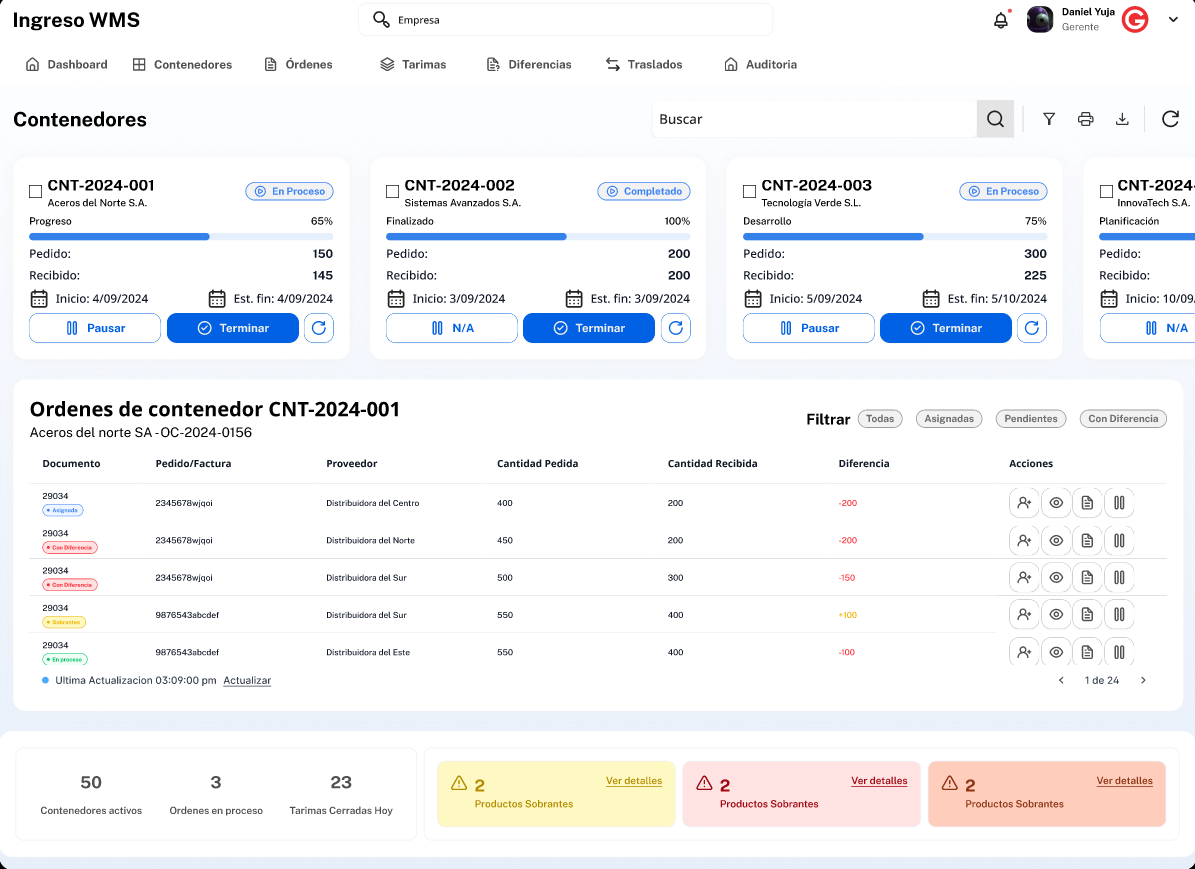This screenshot has height=869, width=1195.
Task: Click the search magnifier button beside Buscar
Action: click(x=995, y=119)
